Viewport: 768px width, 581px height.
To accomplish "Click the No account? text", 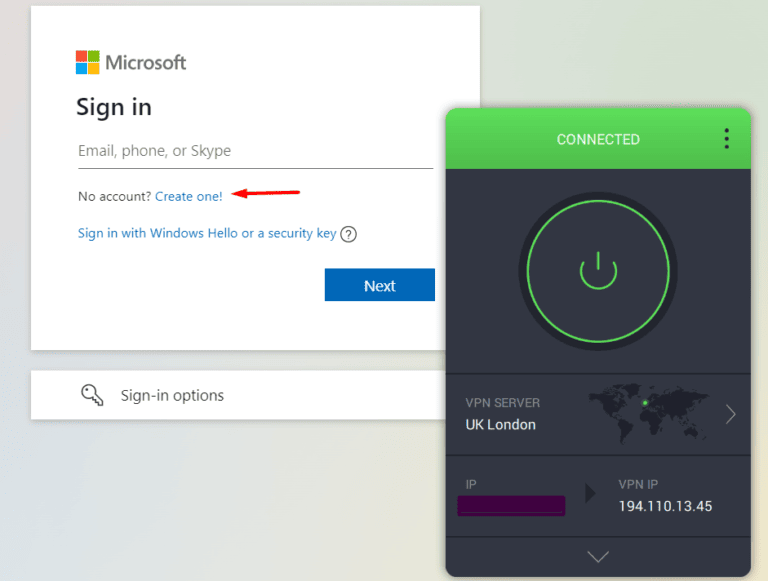I will 115,196.
